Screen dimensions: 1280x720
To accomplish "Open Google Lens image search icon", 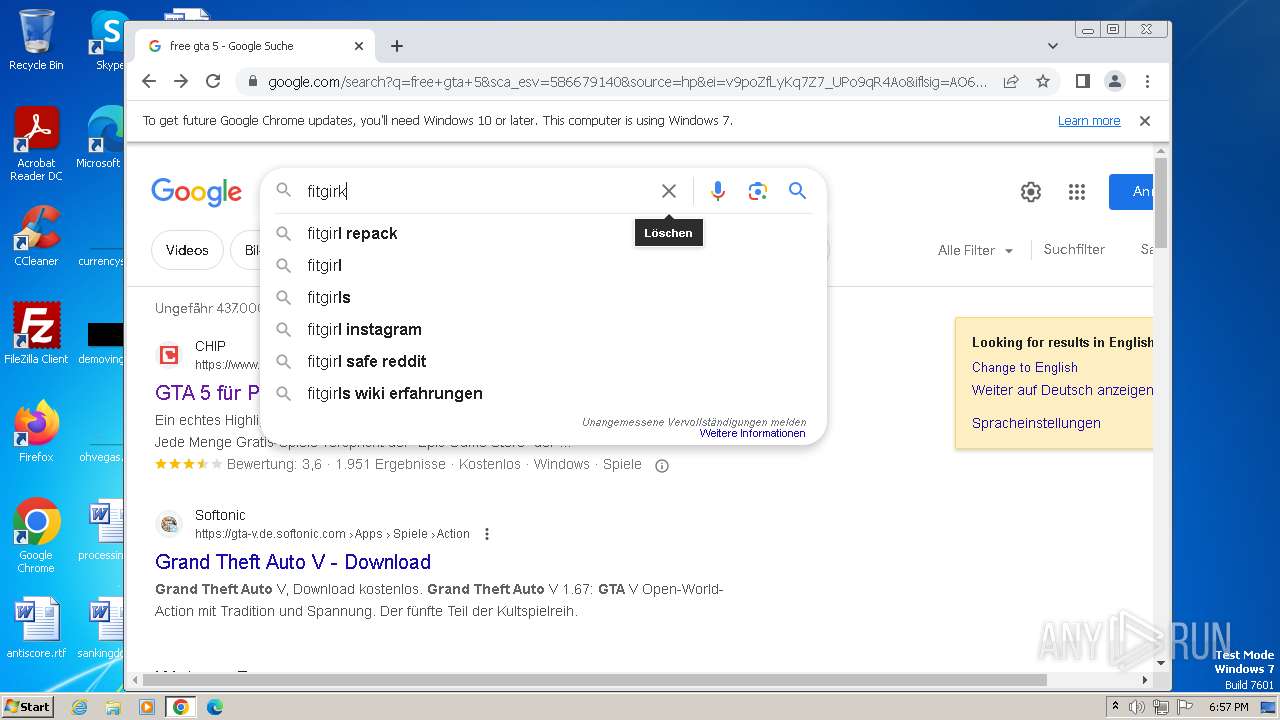I will (x=758, y=191).
